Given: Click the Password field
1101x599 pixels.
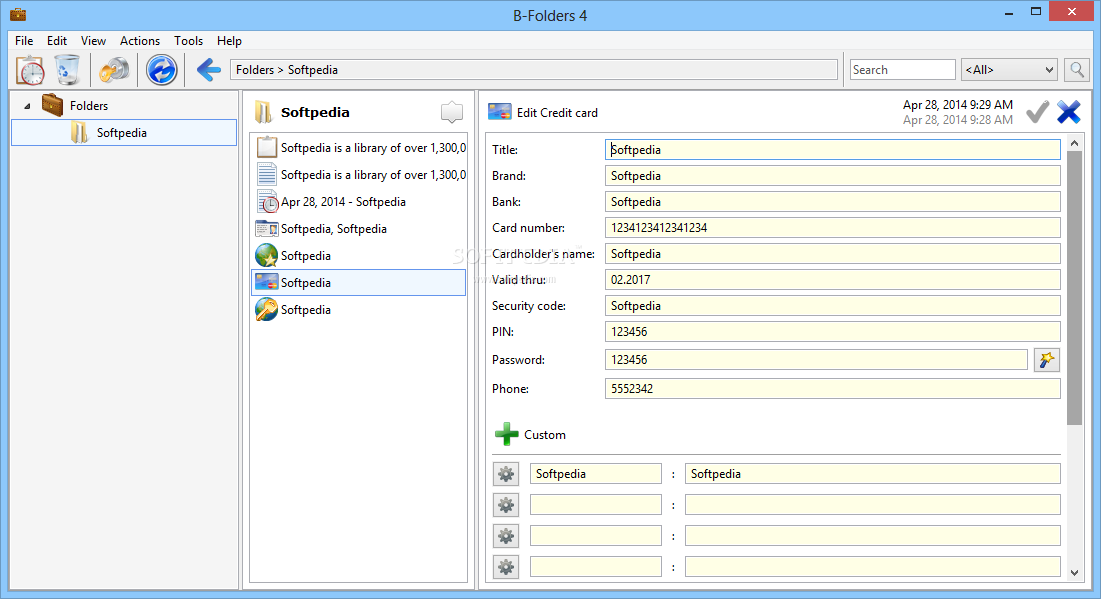Looking at the screenshot, I should (816, 360).
